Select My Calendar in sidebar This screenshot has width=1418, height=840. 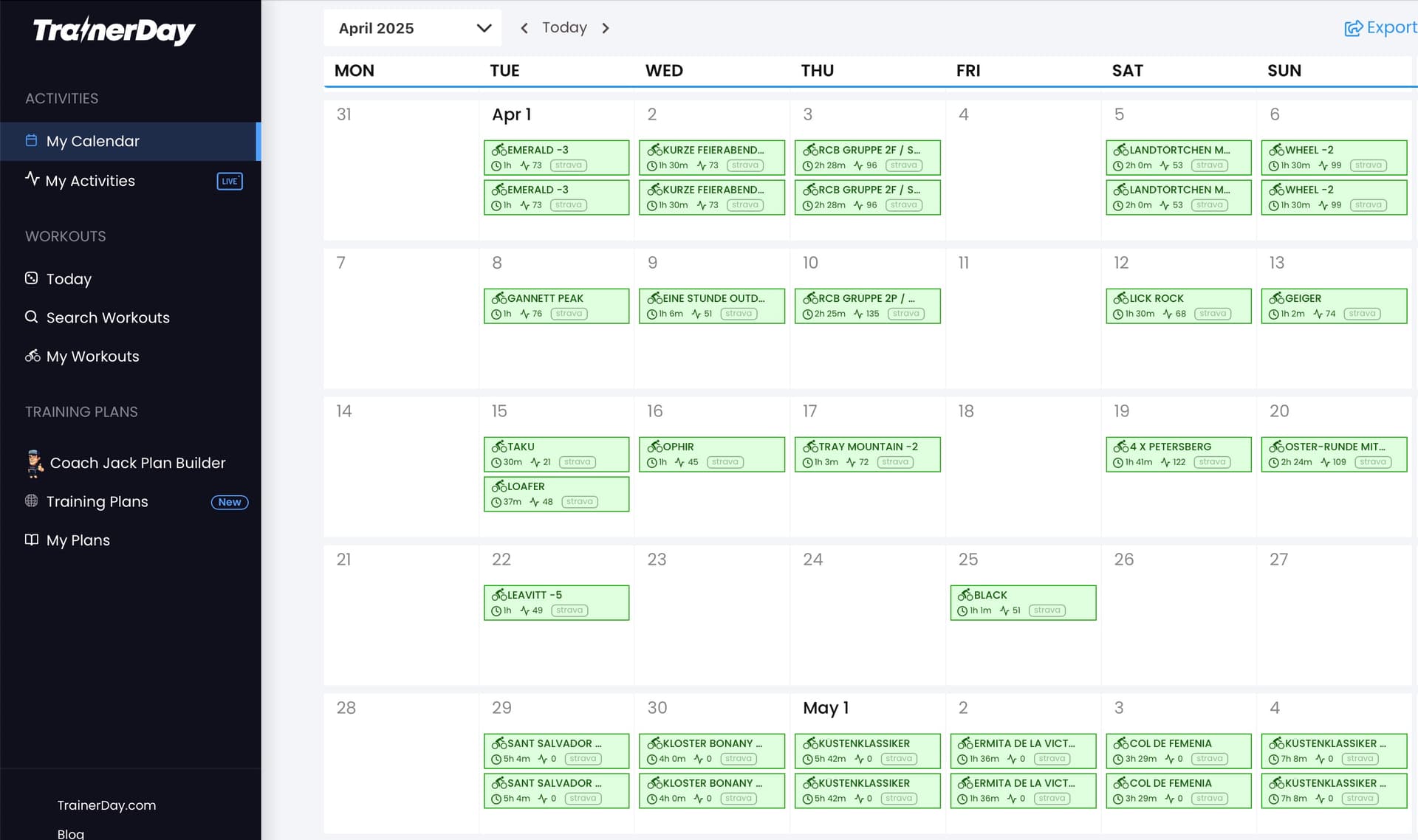tap(130, 141)
